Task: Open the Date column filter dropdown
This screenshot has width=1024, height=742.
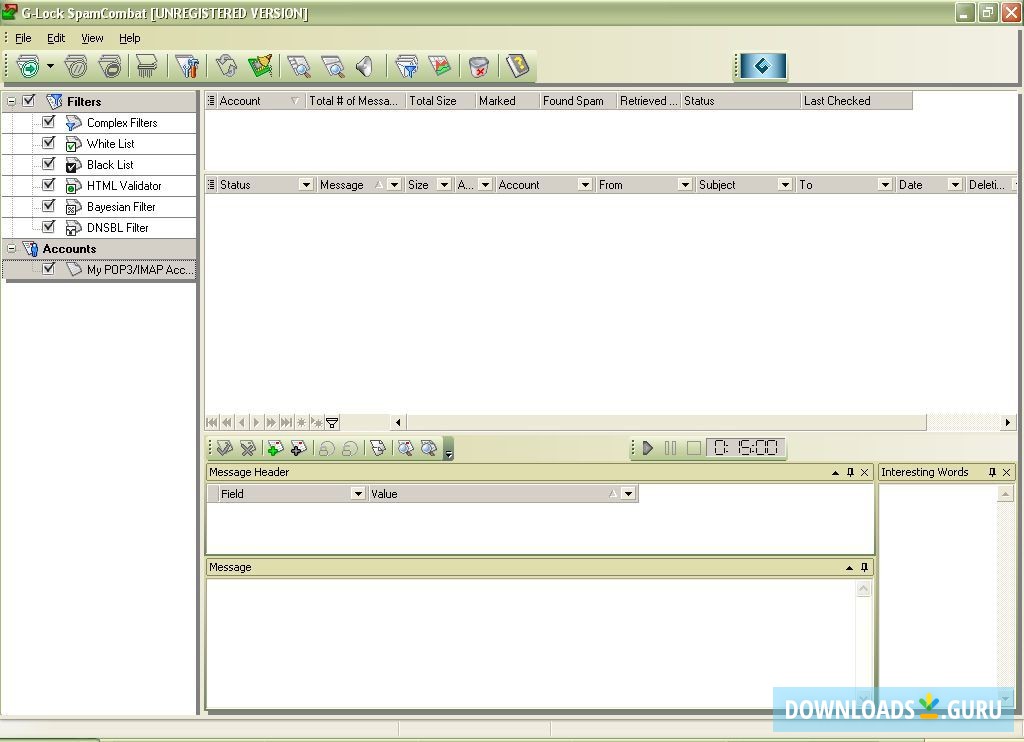Action: (x=955, y=185)
